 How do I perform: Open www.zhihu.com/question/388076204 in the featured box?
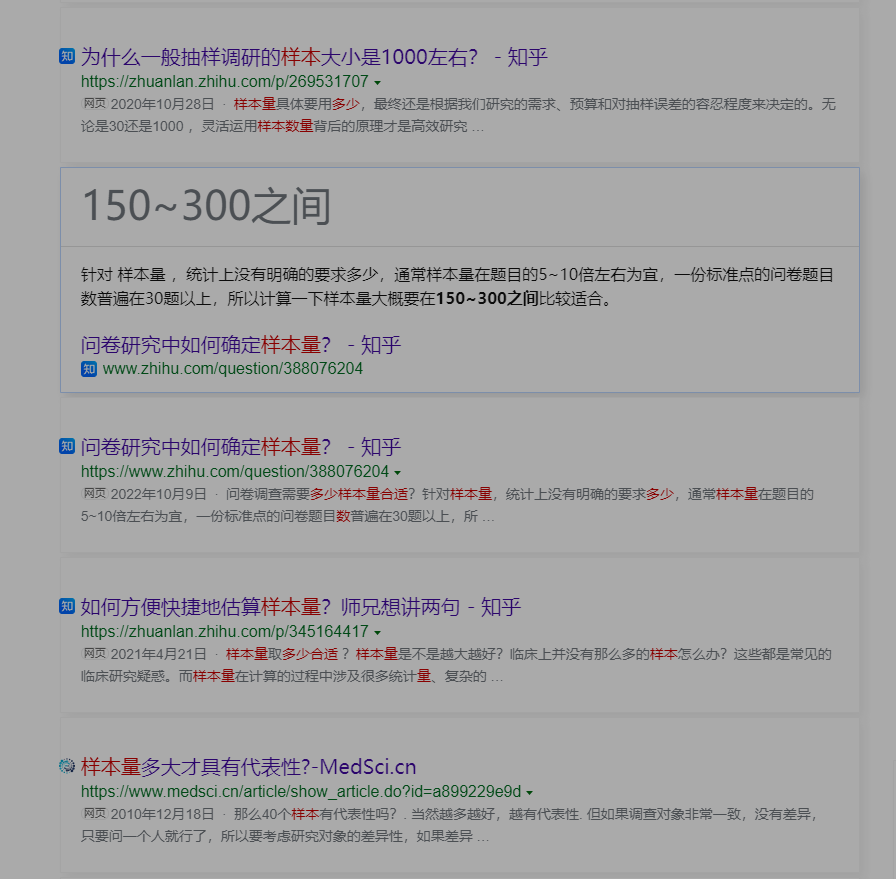tap(233, 369)
